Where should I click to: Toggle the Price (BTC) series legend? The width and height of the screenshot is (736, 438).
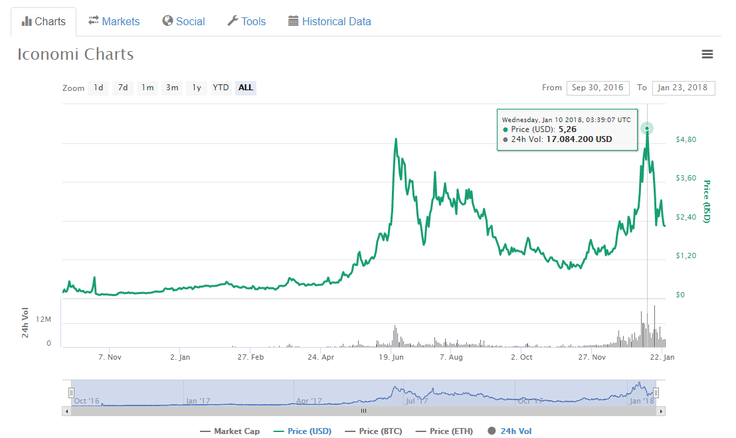[x=374, y=431]
